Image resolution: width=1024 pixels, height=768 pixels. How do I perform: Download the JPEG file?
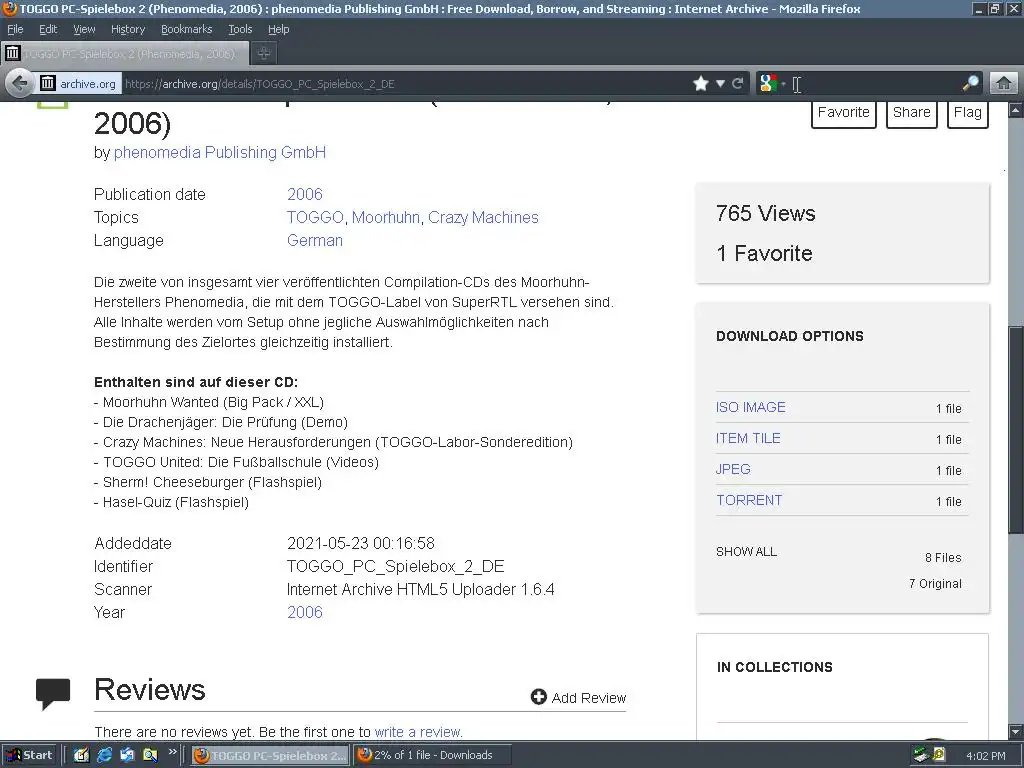[x=733, y=469]
